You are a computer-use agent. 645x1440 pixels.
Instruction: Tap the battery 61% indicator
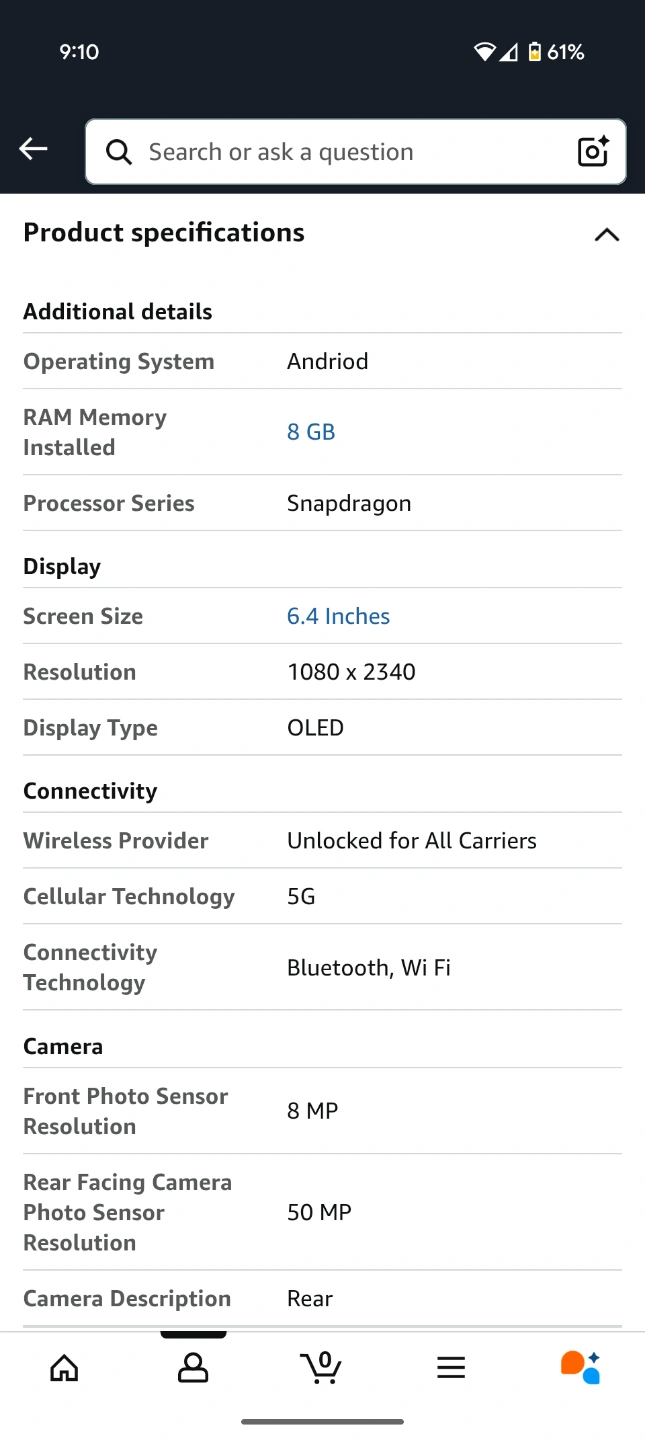point(557,52)
